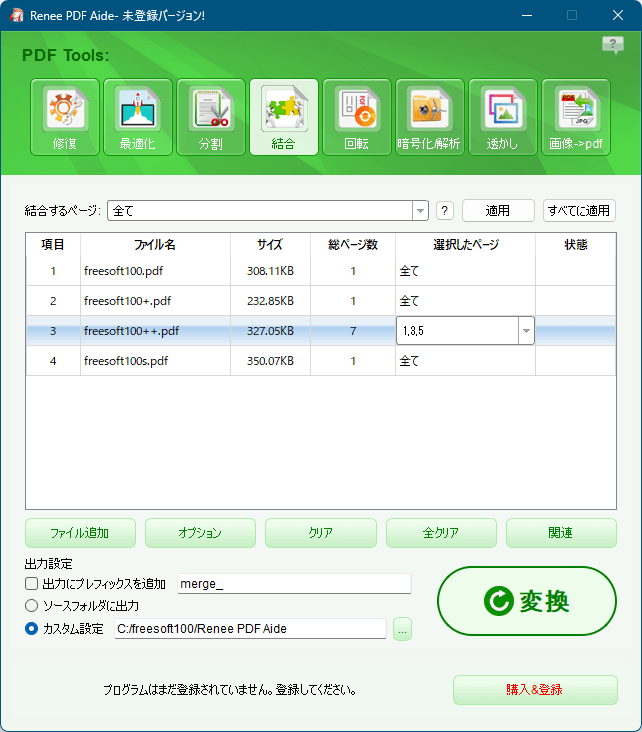Viewport: 642px width, 732px height.
Task: Click the ファイル名 column header
Action: [x=155, y=245]
